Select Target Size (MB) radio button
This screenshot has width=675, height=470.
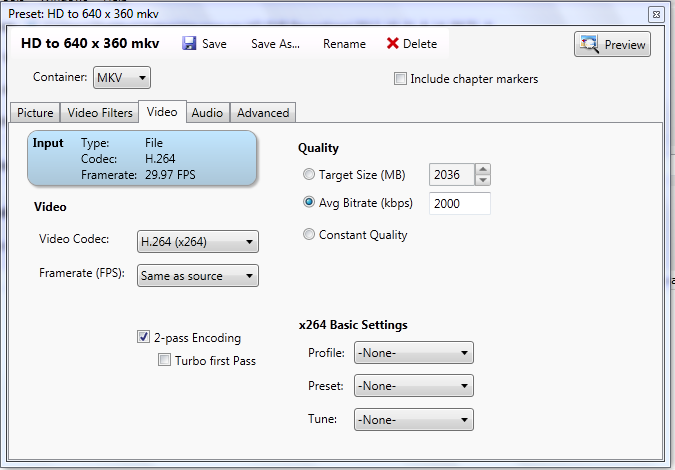309,175
